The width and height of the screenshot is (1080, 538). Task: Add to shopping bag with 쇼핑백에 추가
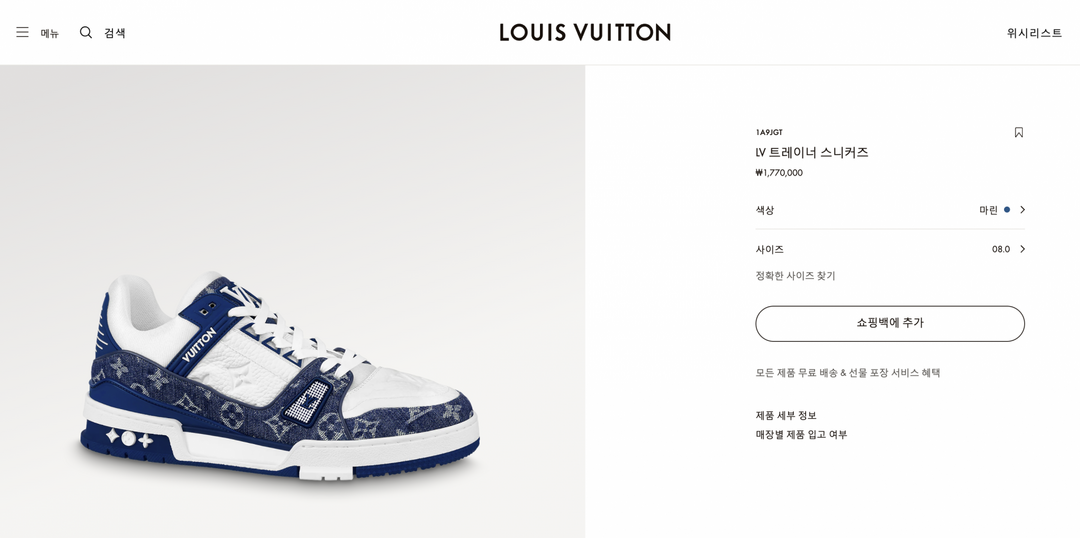890,324
